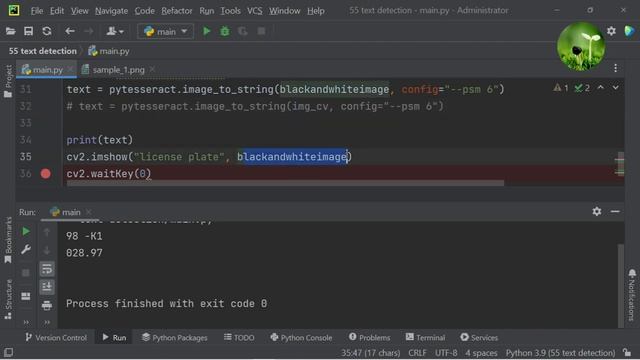Go to previous highlighted error arrow
The width and height of the screenshot is (640, 360).
click(x=600, y=88)
